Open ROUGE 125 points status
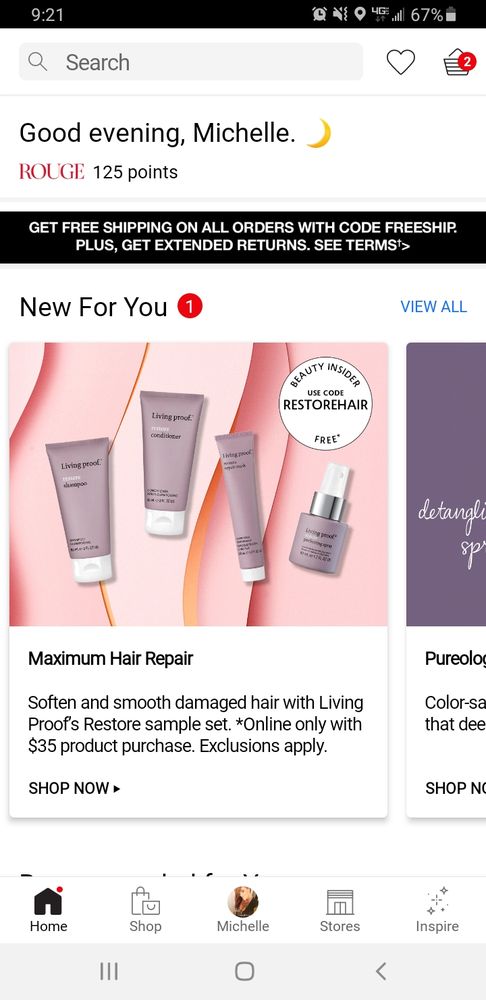The width and height of the screenshot is (486, 1000). coord(99,172)
